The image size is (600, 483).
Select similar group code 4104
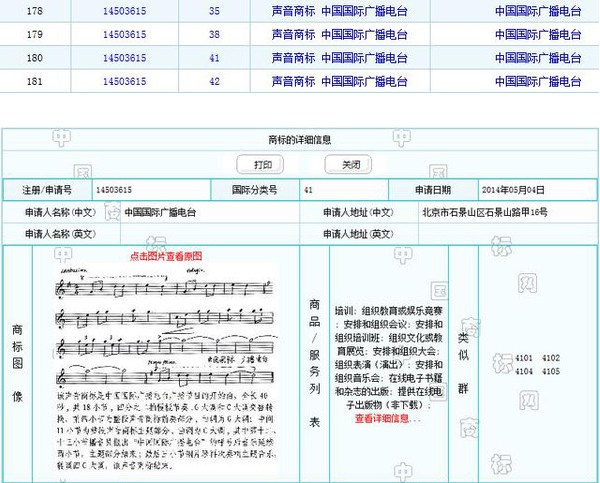click(x=523, y=371)
